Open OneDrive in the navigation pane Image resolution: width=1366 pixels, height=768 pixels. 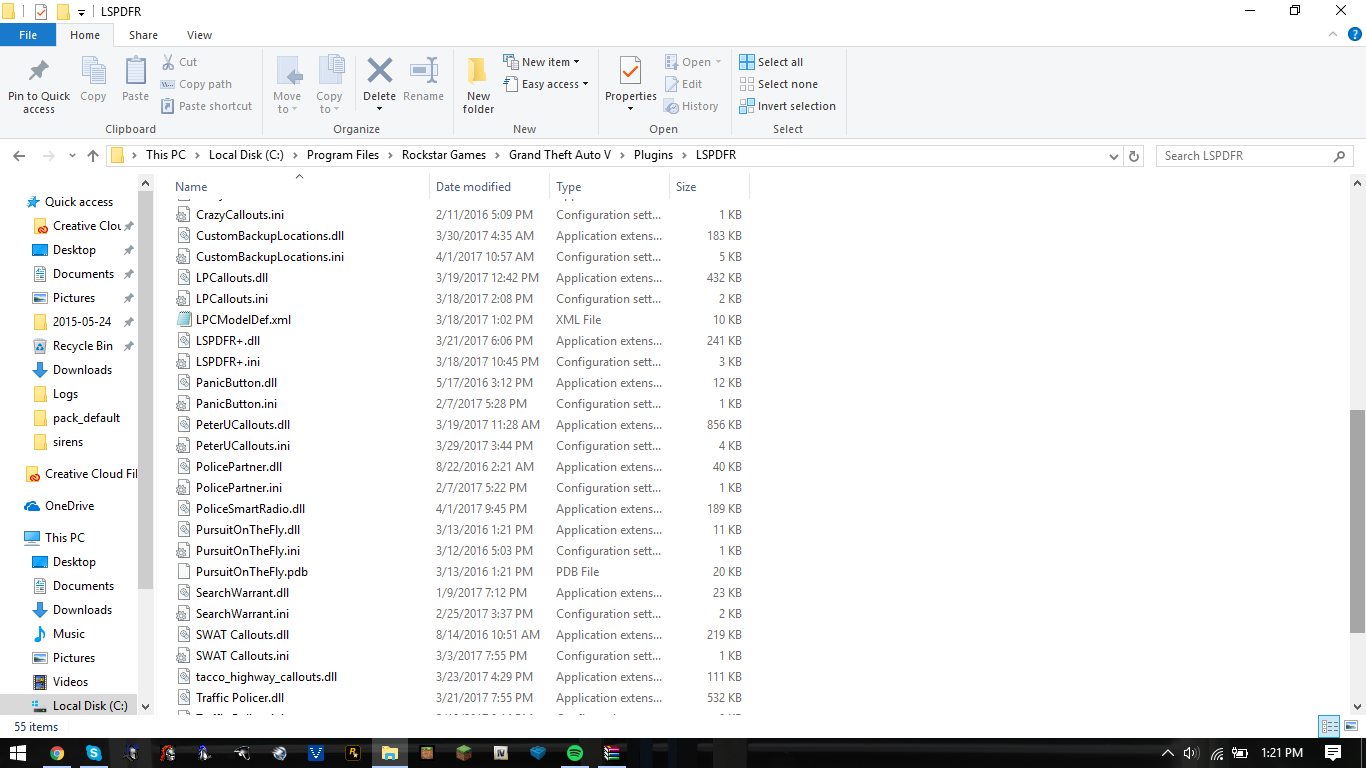(69, 506)
